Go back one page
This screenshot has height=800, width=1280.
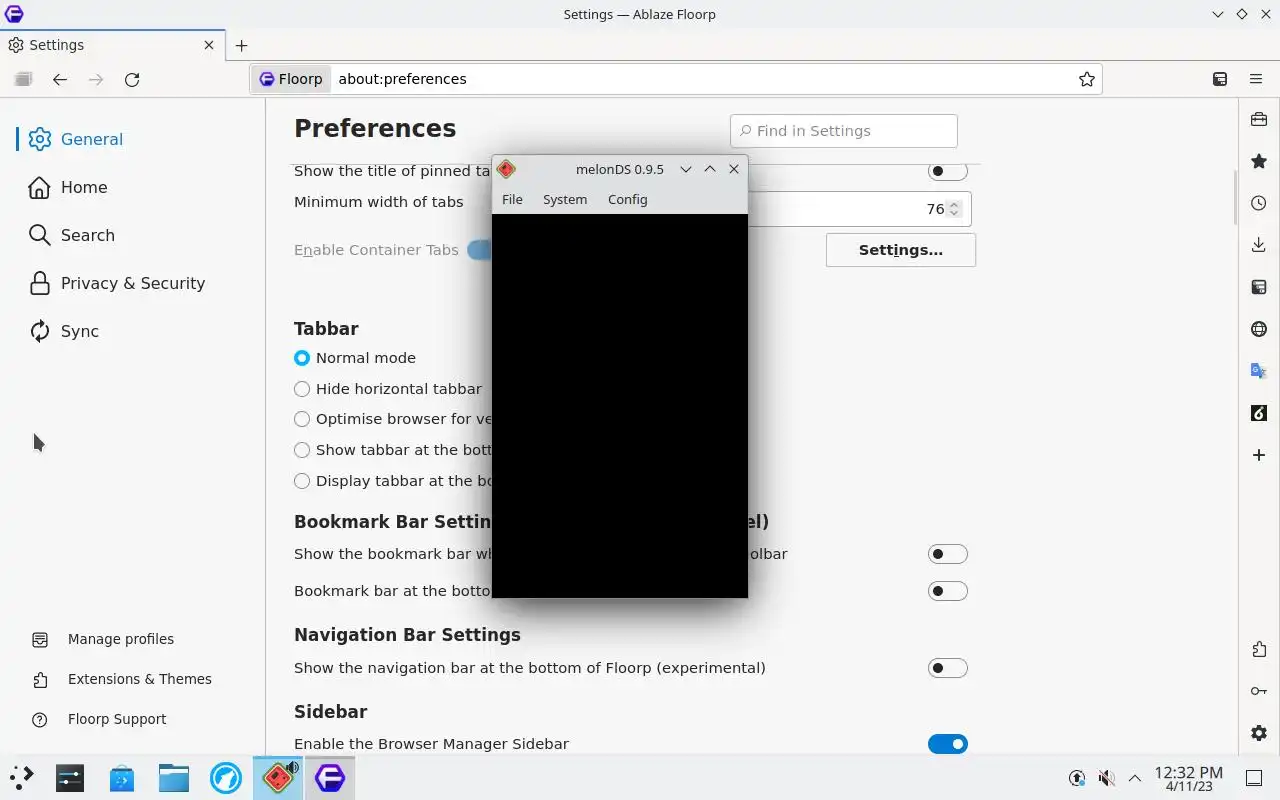pyautogui.click(x=60, y=79)
